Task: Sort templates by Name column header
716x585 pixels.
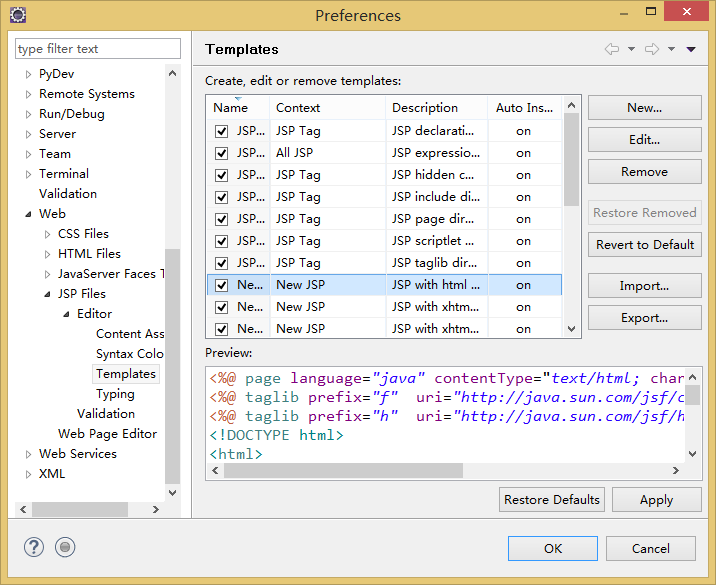Action: point(238,108)
